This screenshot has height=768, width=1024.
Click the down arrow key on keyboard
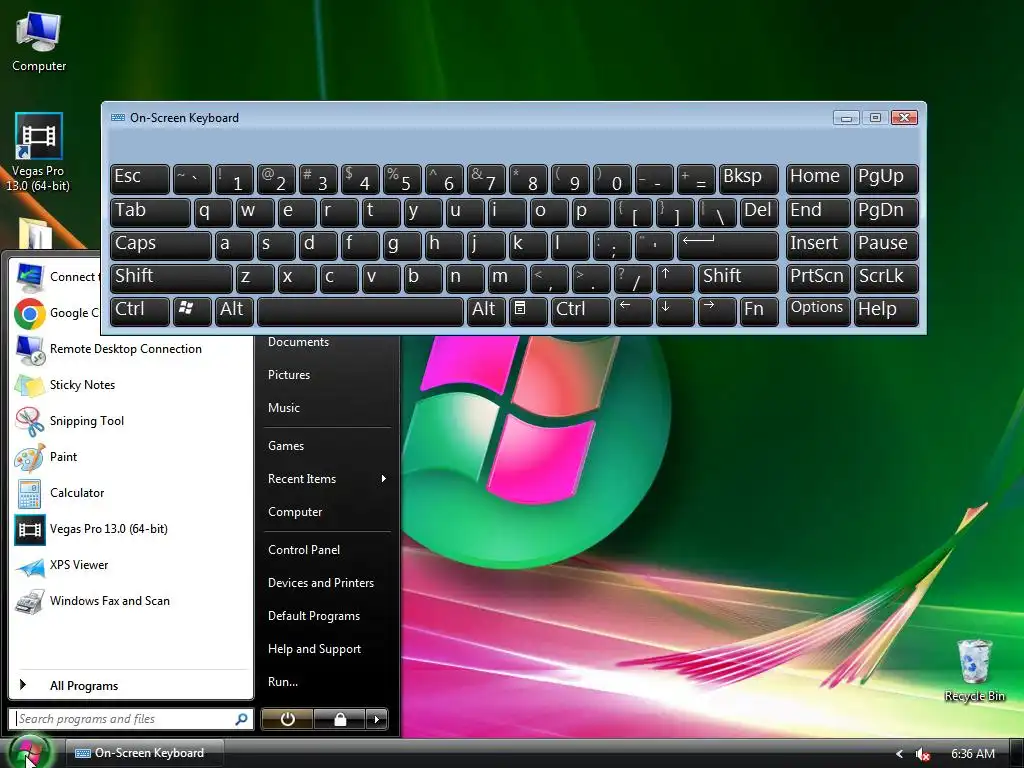tap(675, 311)
